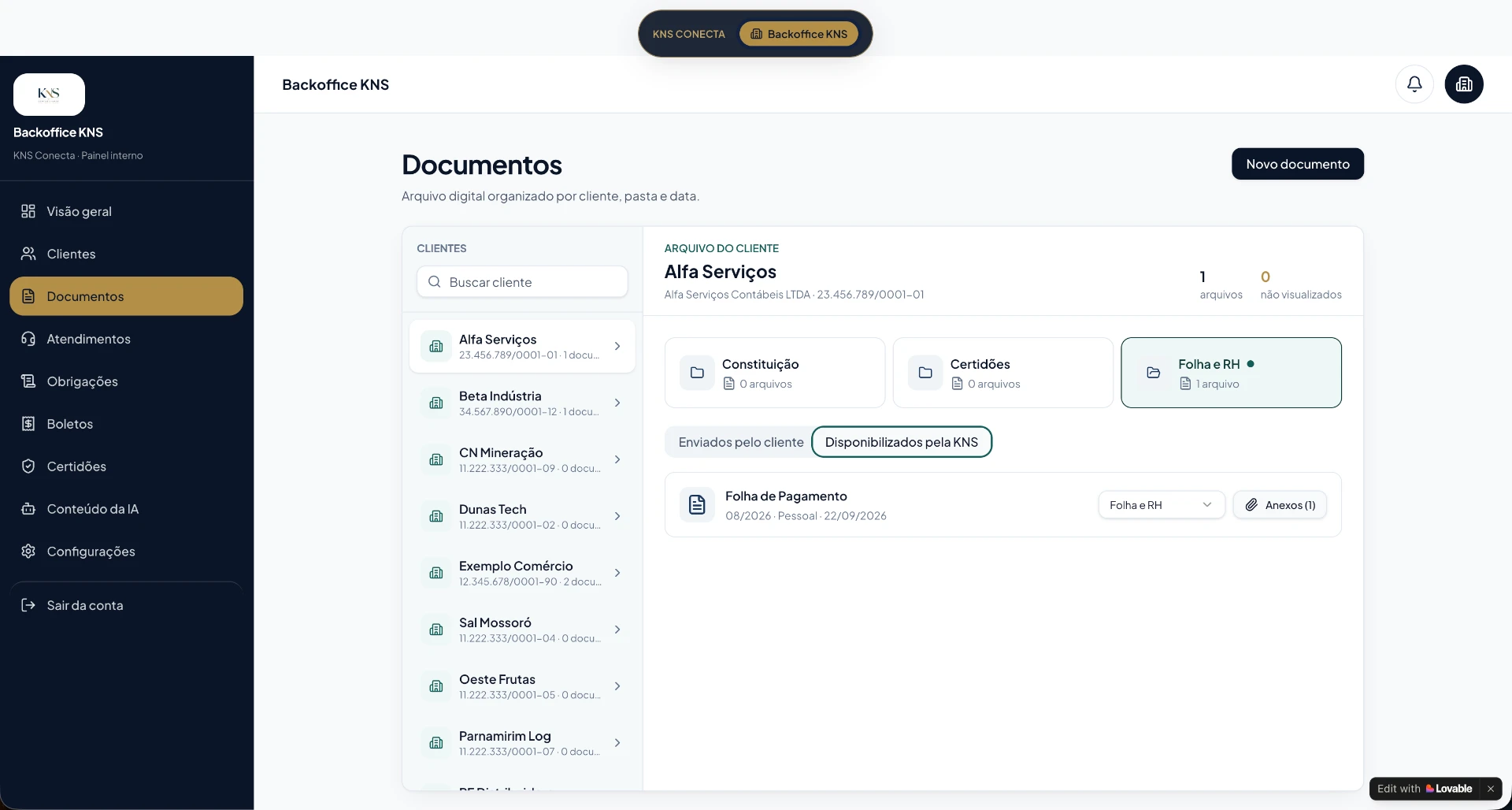1512x810 pixels.
Task: Click the Clientes people icon
Action: 28,254
